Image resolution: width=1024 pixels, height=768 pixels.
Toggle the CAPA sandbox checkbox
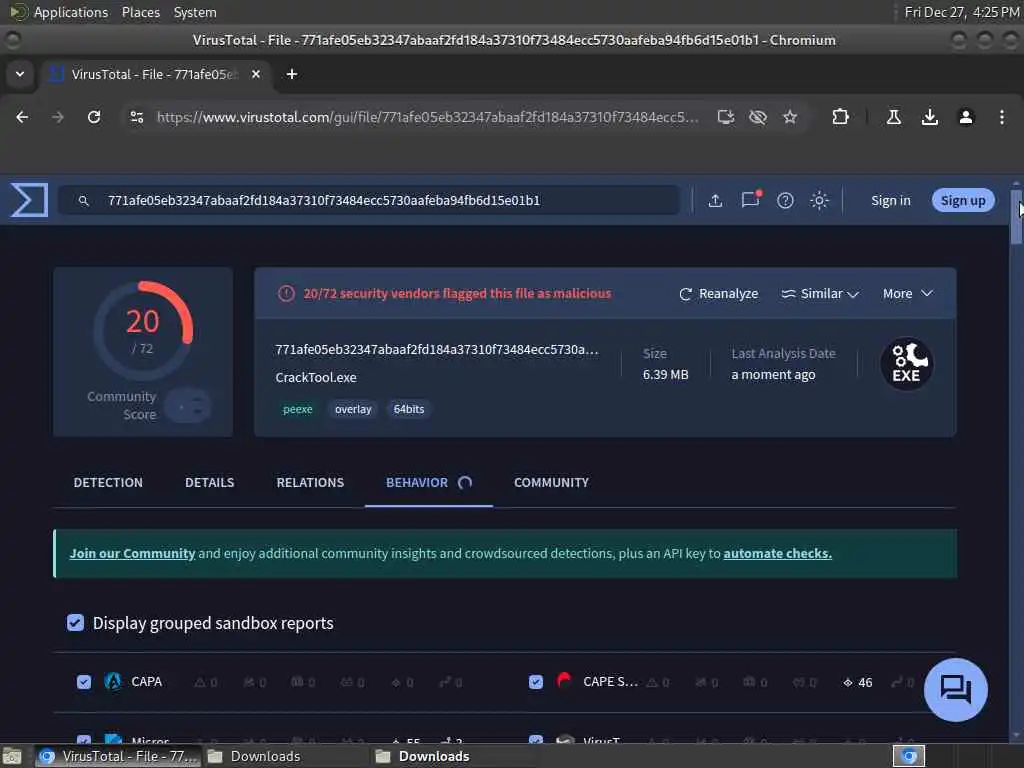click(84, 682)
